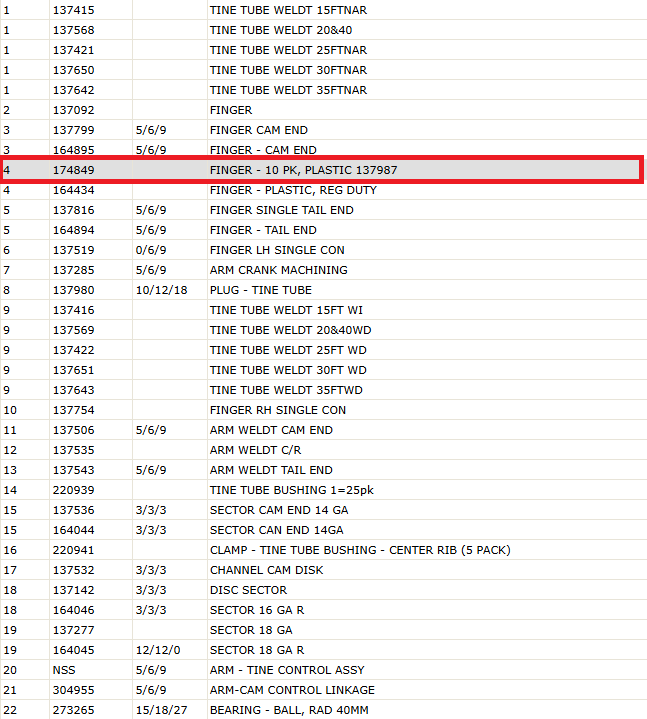Select the CHANNEL CAM DISK row
Viewport: 647px width, 719px height.
pos(323,570)
